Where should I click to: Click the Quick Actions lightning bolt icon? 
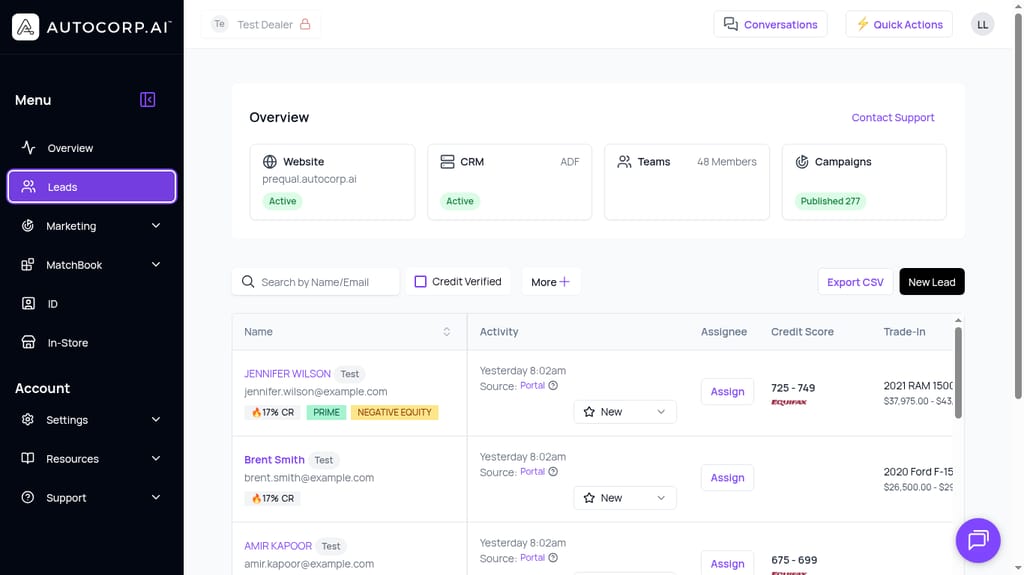tap(863, 24)
